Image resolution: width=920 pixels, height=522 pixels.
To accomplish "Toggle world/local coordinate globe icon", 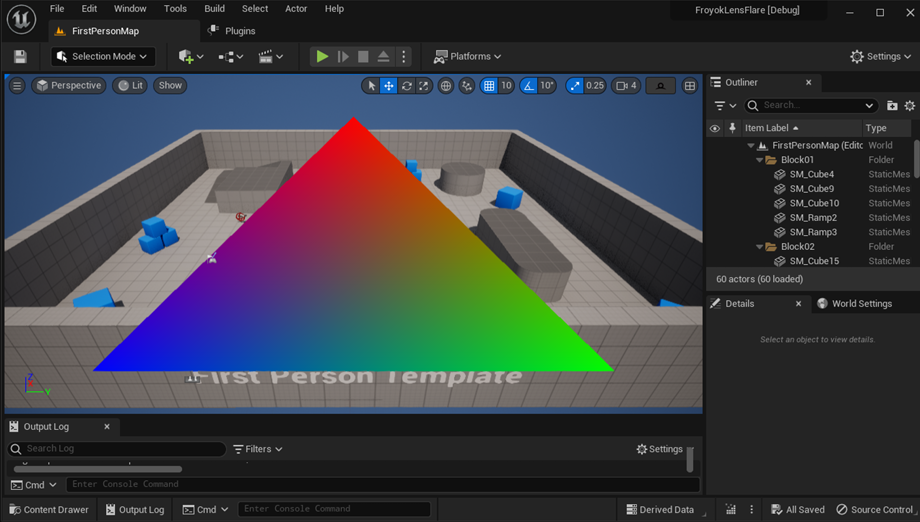I will [x=446, y=86].
